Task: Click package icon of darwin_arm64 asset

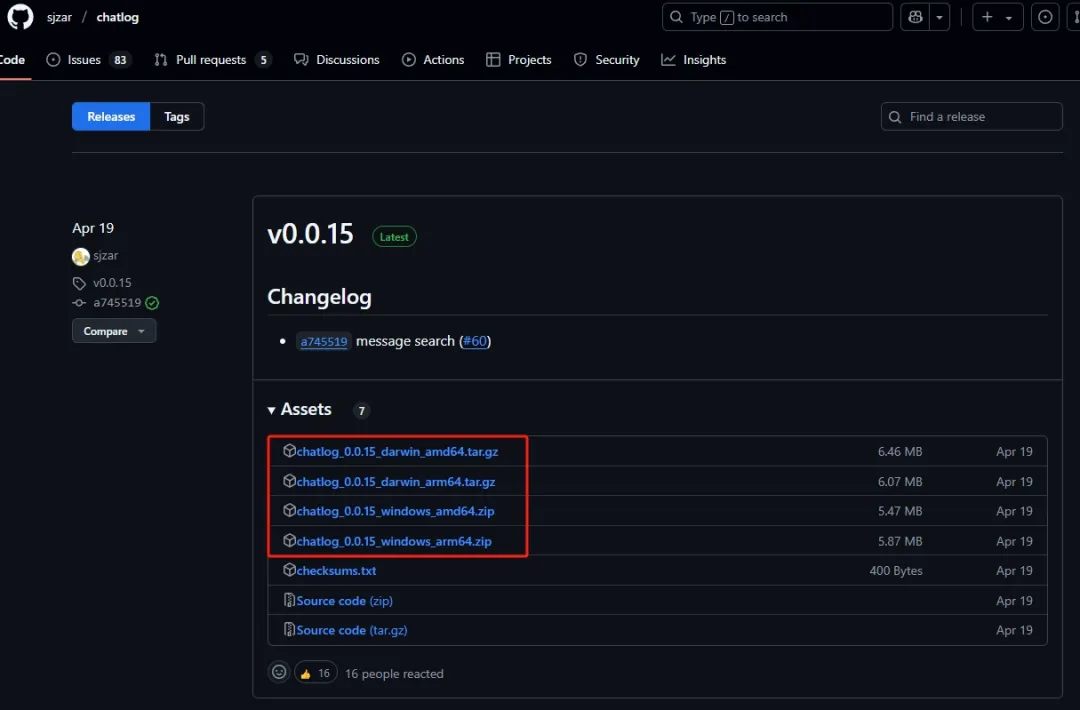Action: click(289, 480)
